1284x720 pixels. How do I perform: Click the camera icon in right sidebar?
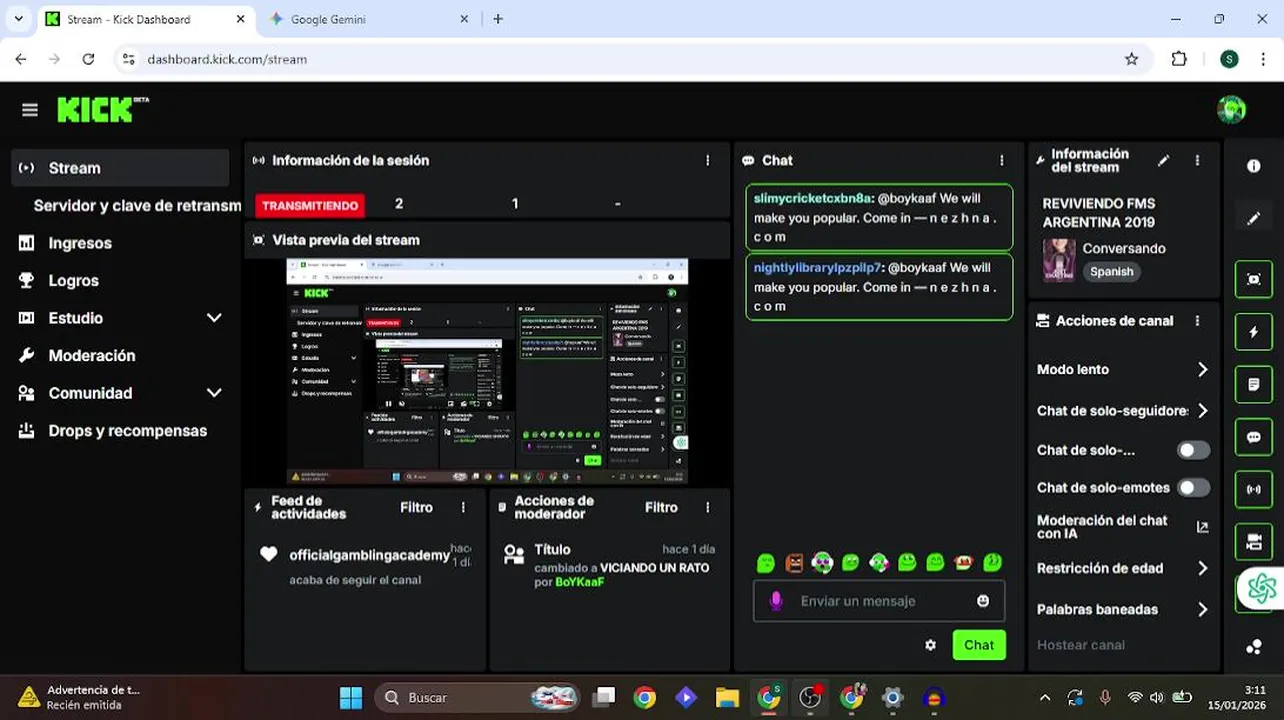(x=1254, y=542)
